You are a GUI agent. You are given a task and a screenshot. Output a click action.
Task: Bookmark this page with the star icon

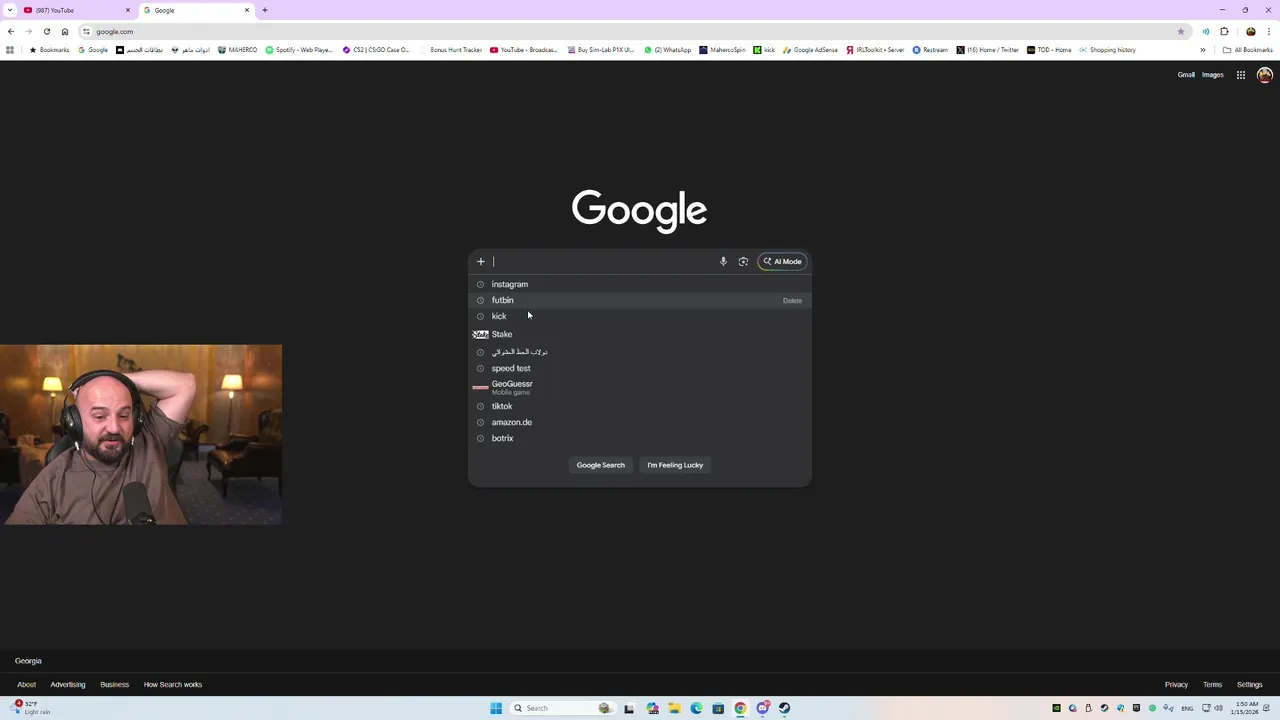point(1181,31)
